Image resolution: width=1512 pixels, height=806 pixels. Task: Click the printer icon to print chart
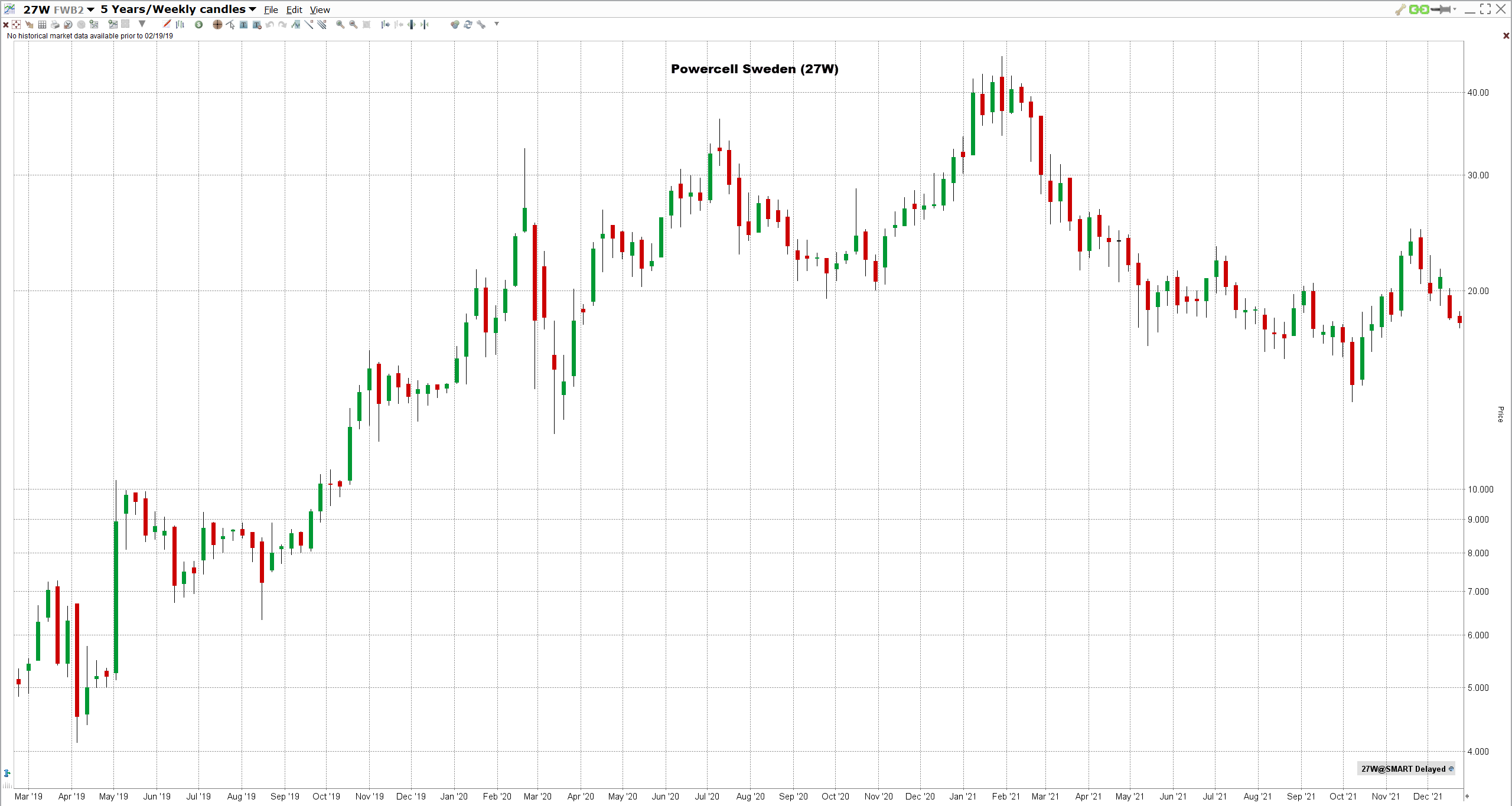[x=55, y=24]
